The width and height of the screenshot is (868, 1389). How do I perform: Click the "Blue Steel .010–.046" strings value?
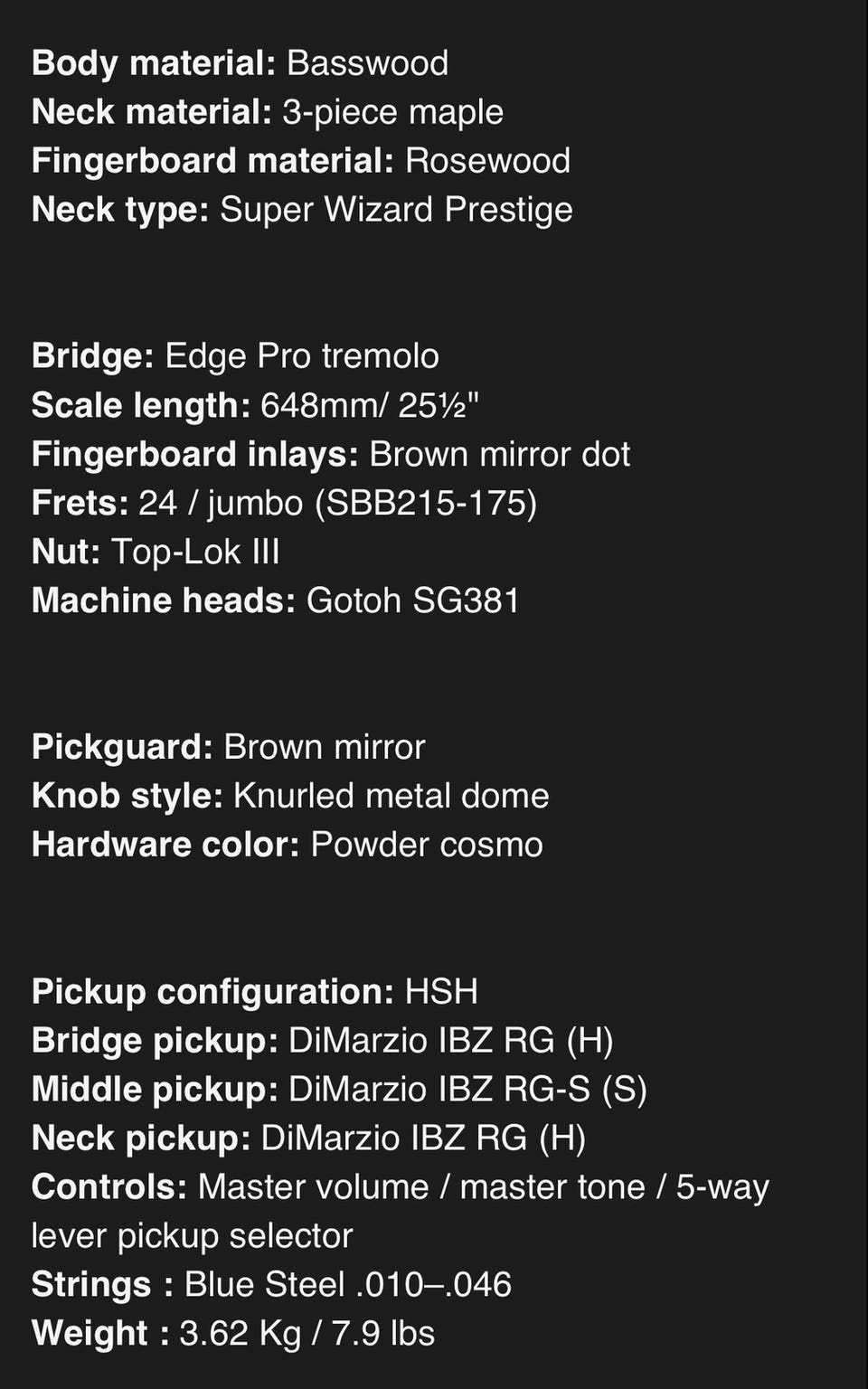348,1284
